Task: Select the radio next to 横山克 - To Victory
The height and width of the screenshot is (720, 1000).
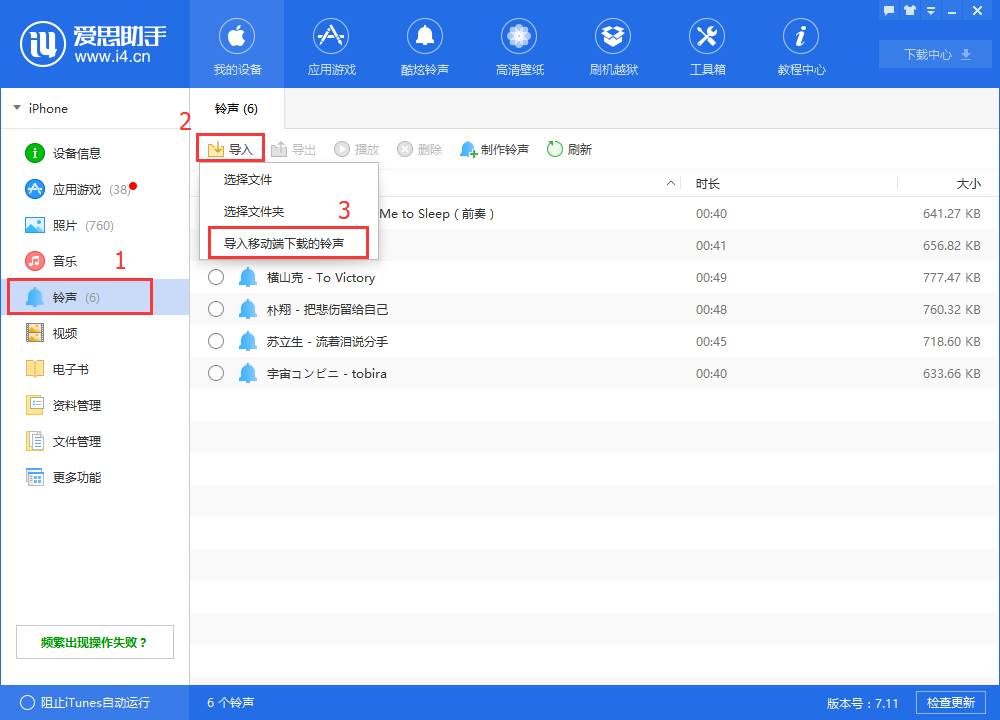Action: (x=215, y=277)
